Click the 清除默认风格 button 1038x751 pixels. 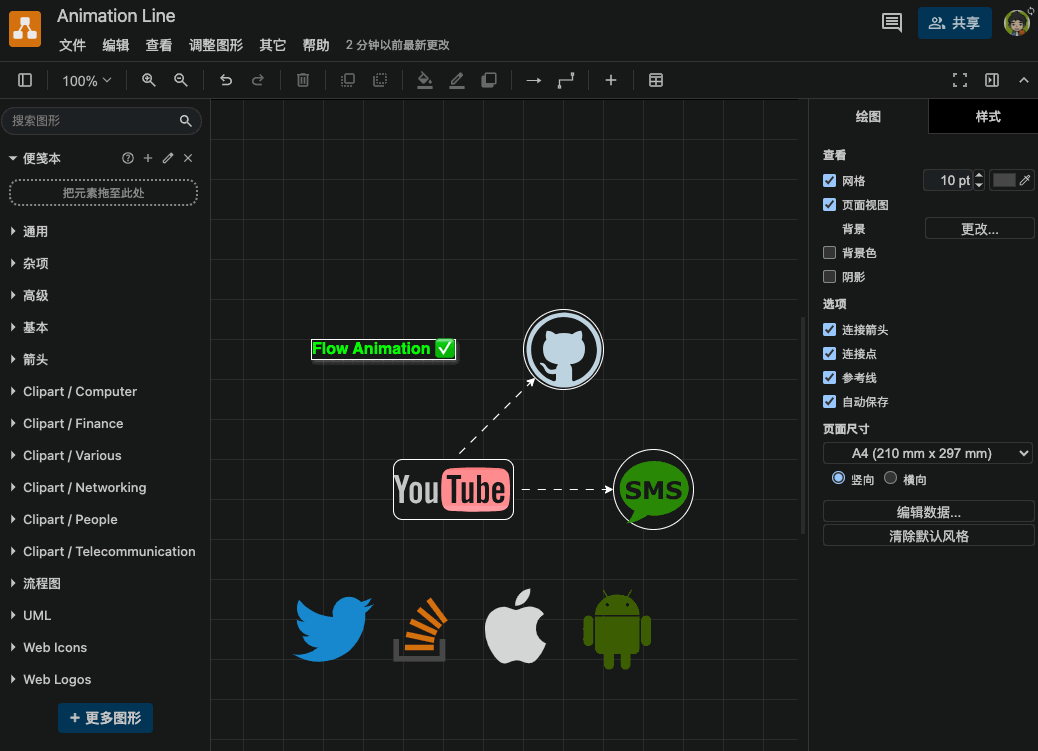click(x=928, y=535)
